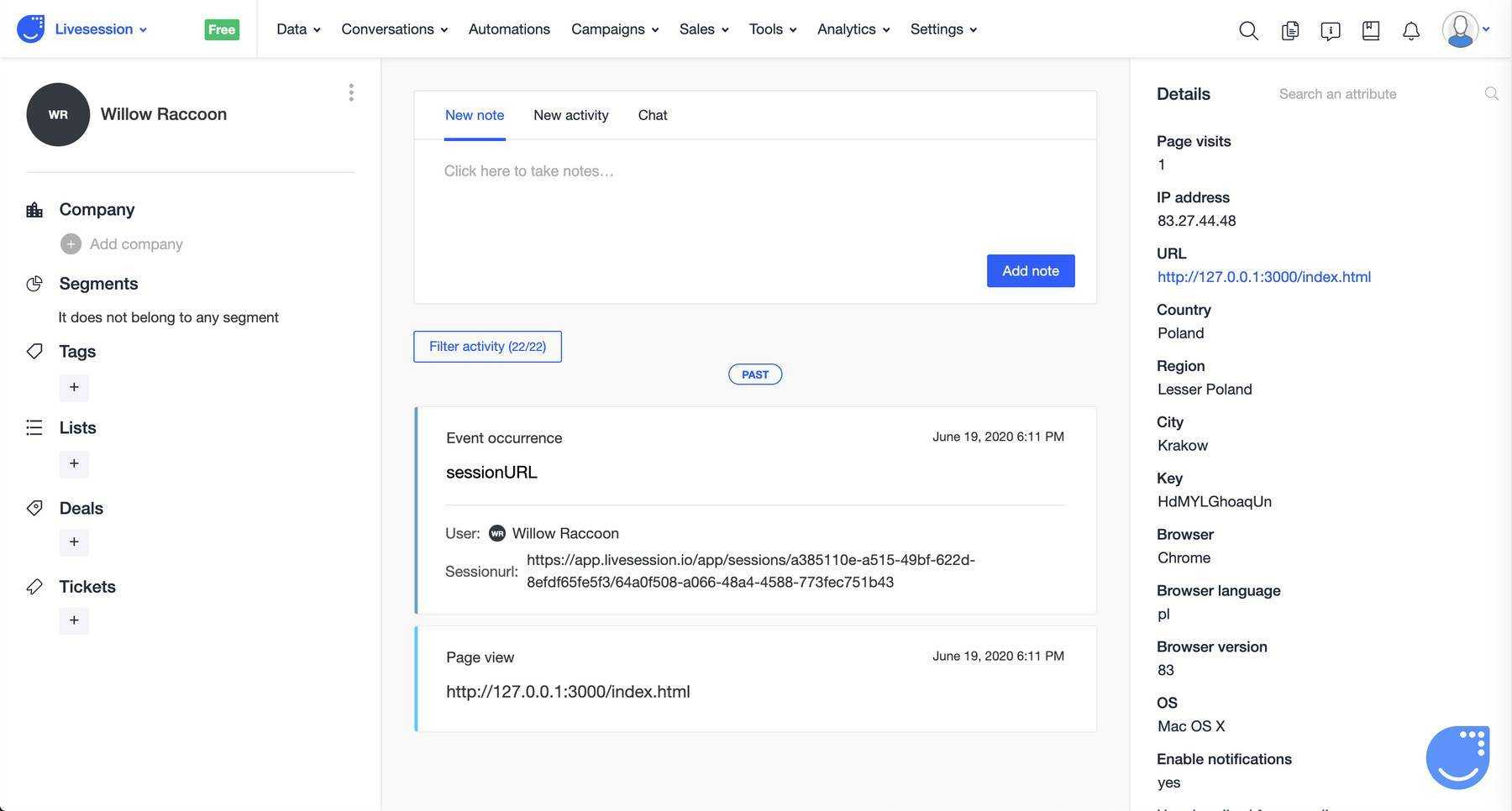Screen dimensions: 1512x811
Task: Add a tag with the plus button
Action: (x=74, y=387)
